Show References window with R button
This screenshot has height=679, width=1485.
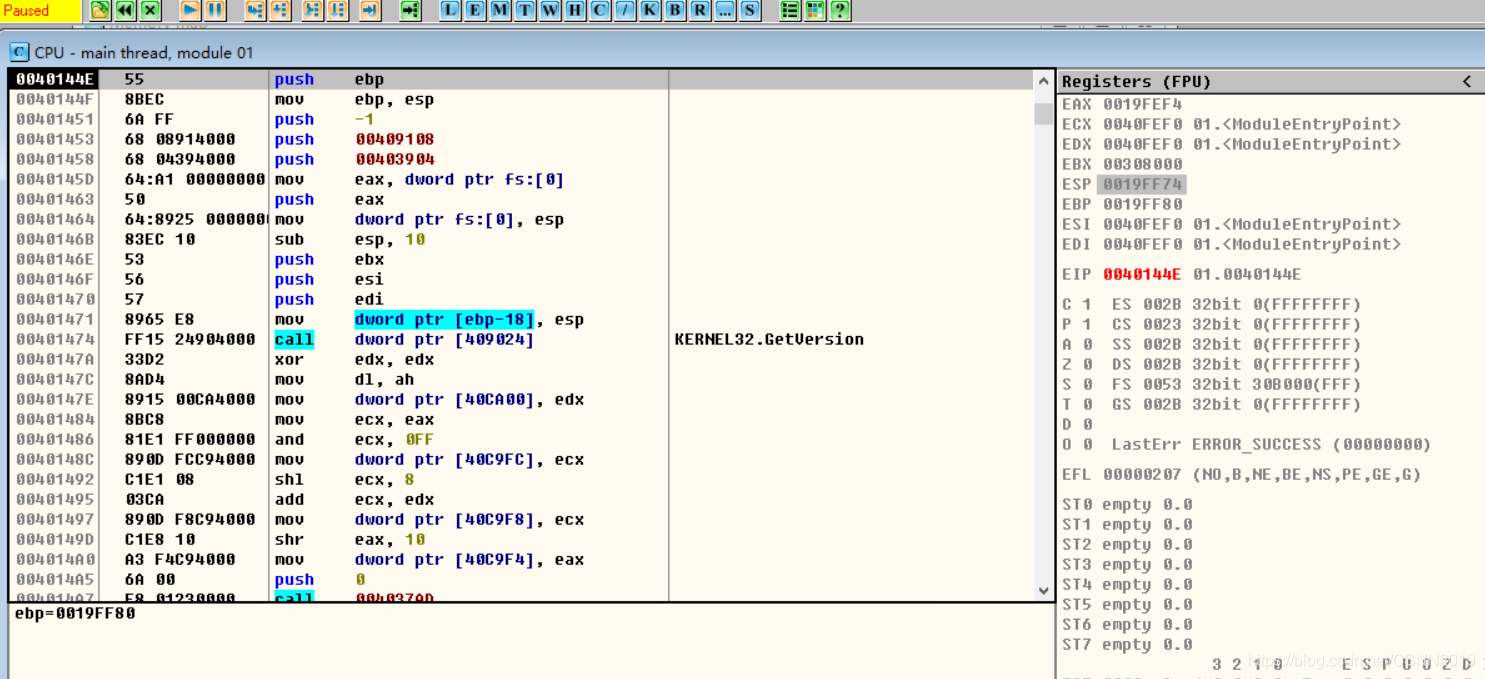(x=700, y=10)
